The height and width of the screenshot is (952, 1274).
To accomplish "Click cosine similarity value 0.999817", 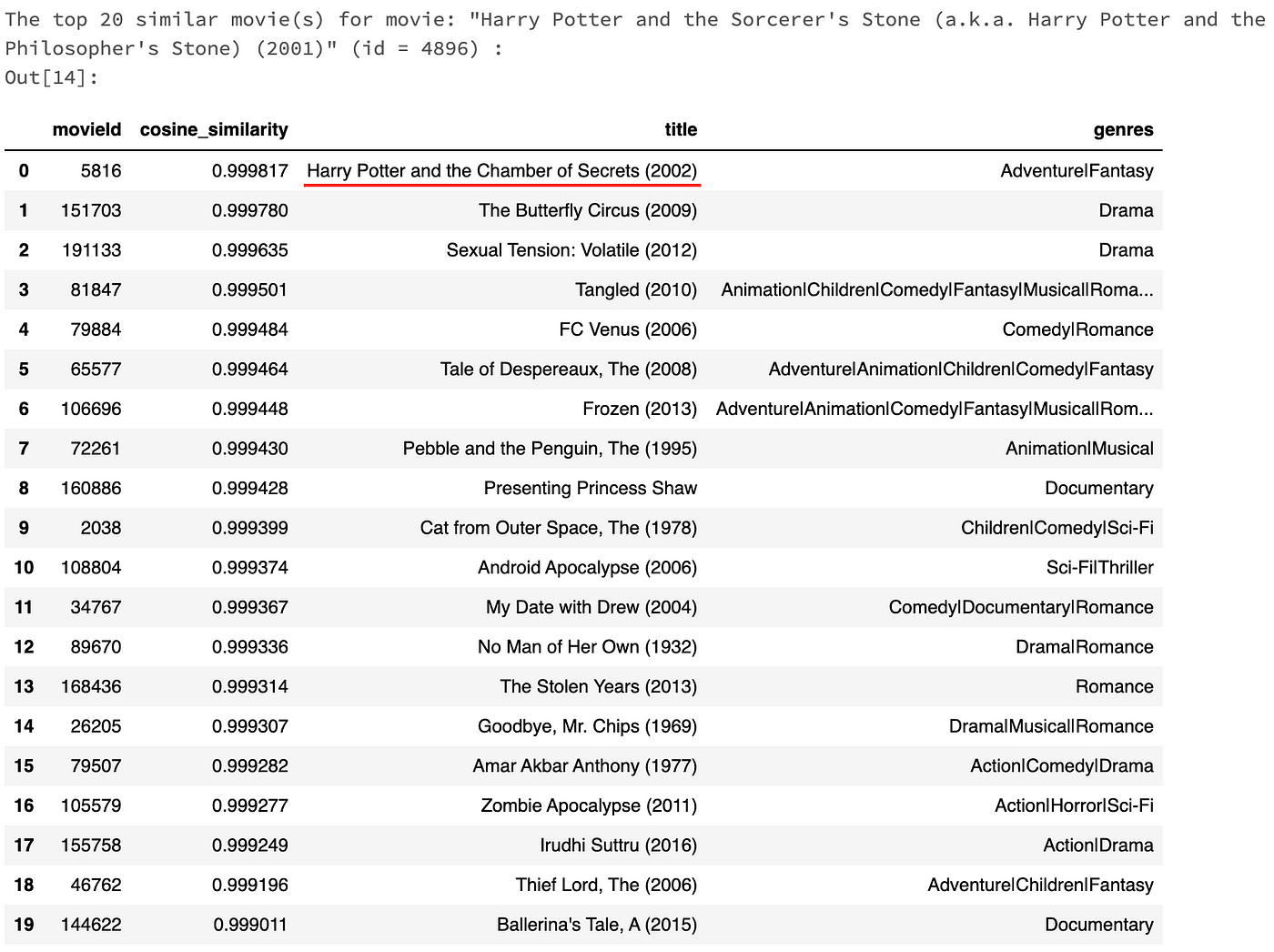I will click(x=250, y=171).
